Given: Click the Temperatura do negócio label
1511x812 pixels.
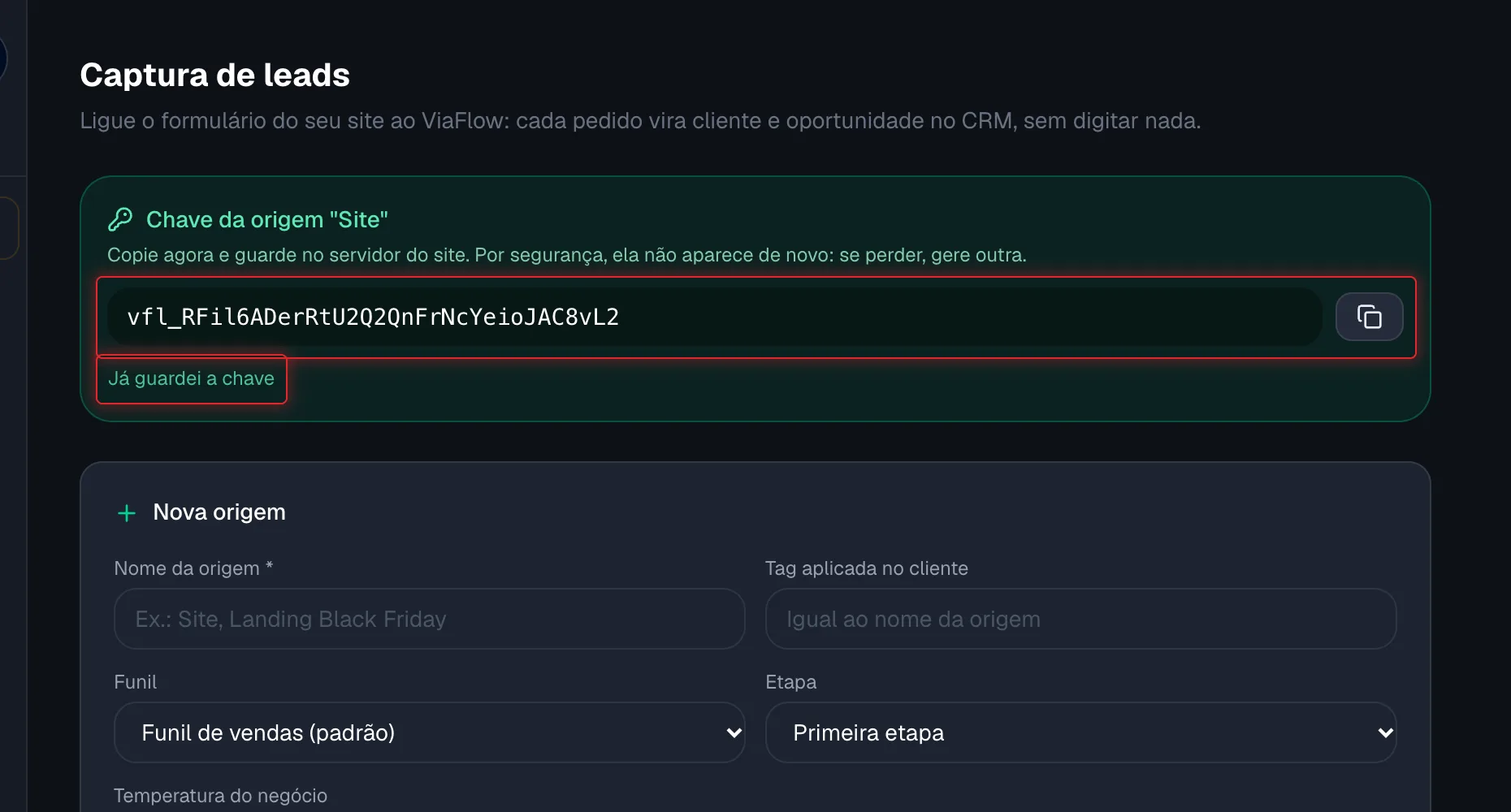Looking at the screenshot, I should (220, 796).
